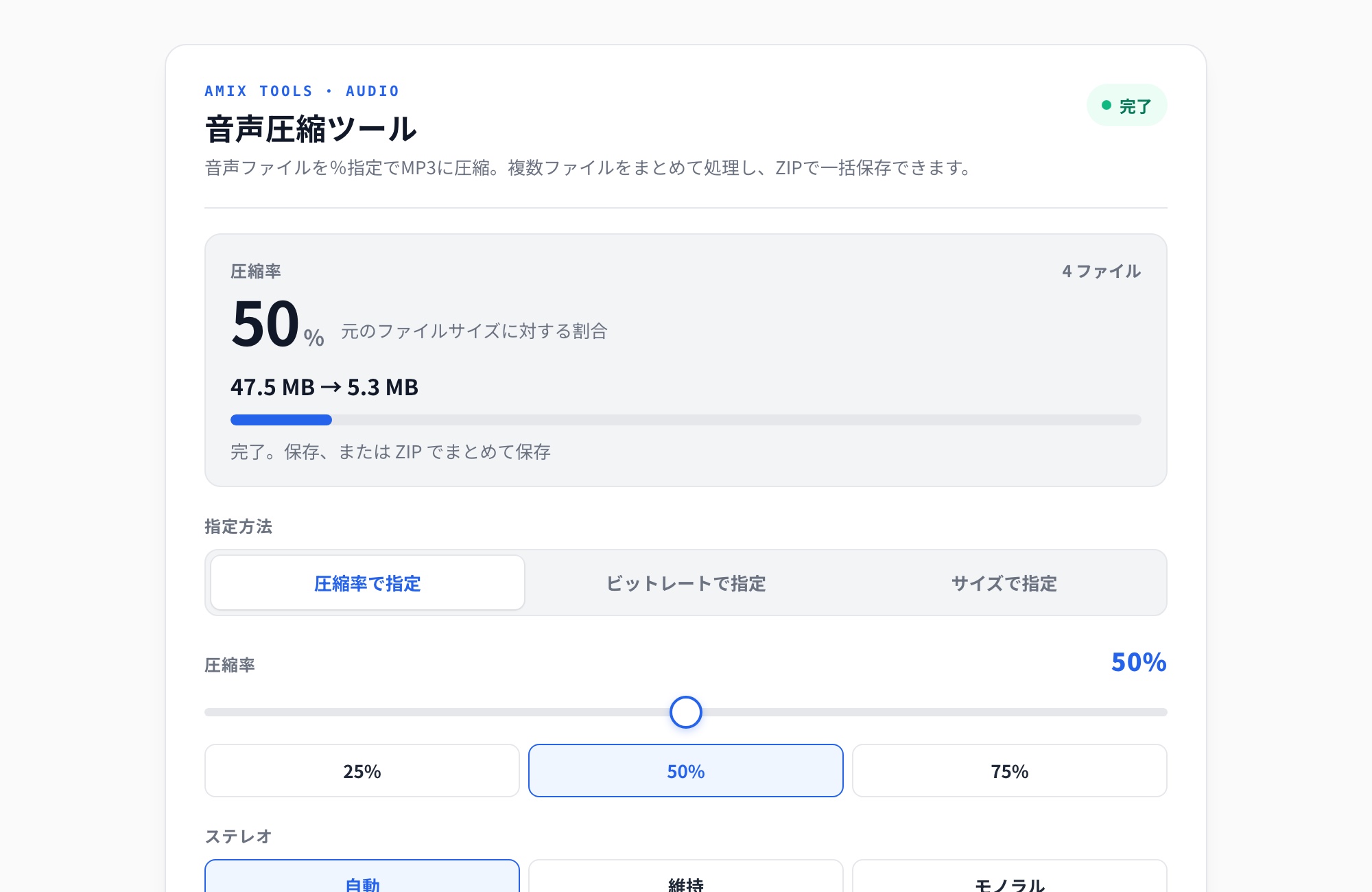The width and height of the screenshot is (1372, 892).
Task: Click the 完了。保存、または ZIP status message
Action: coord(390,451)
